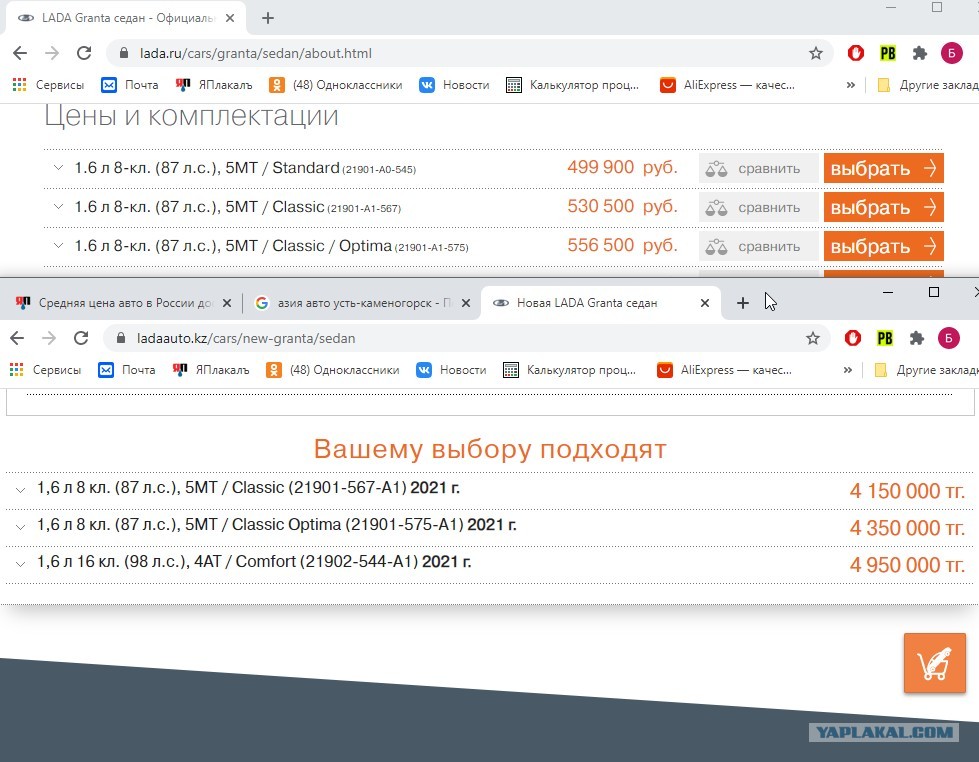View site info lock in ladaauto.kz window
Screen dimensions: 979x762
[121, 338]
